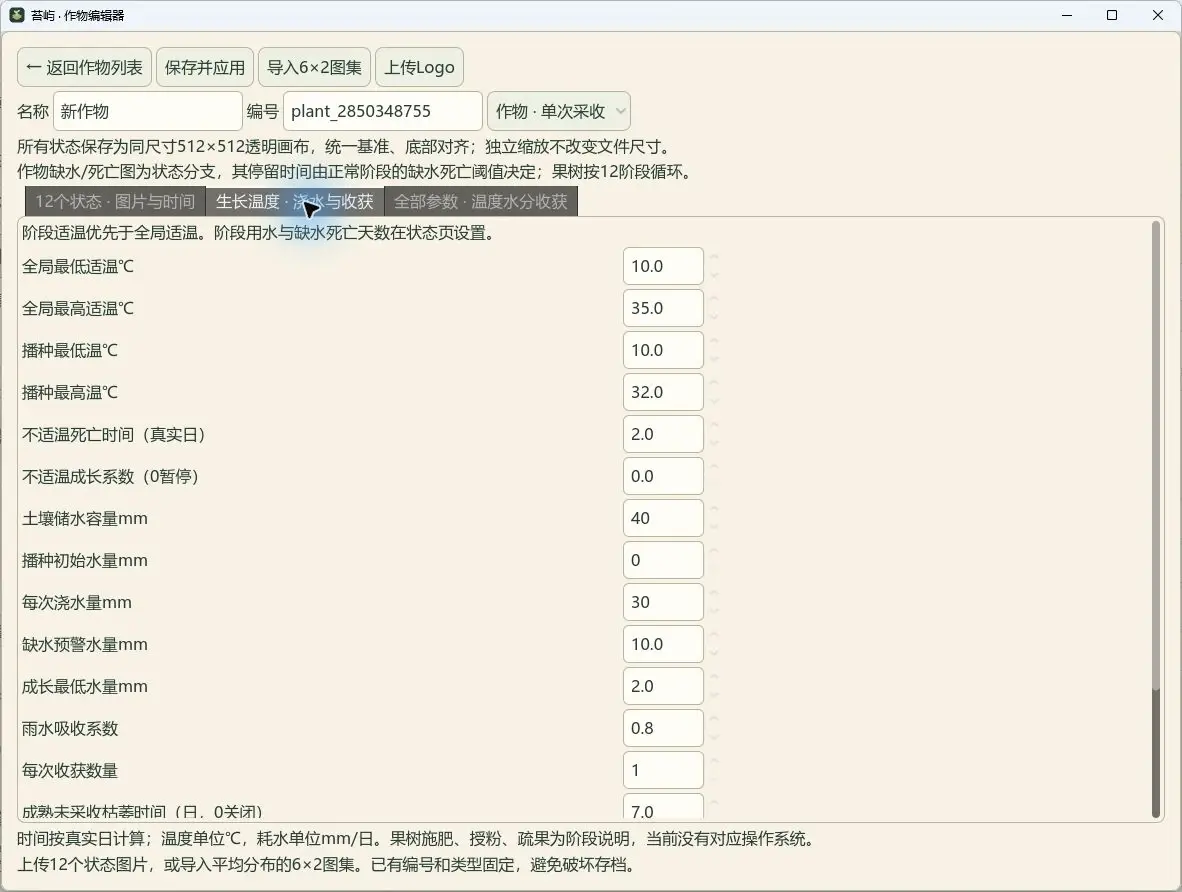Image resolution: width=1182 pixels, height=892 pixels.
Task: Decrease 全局最高适温 with down stepper arrow
Action: point(714,317)
